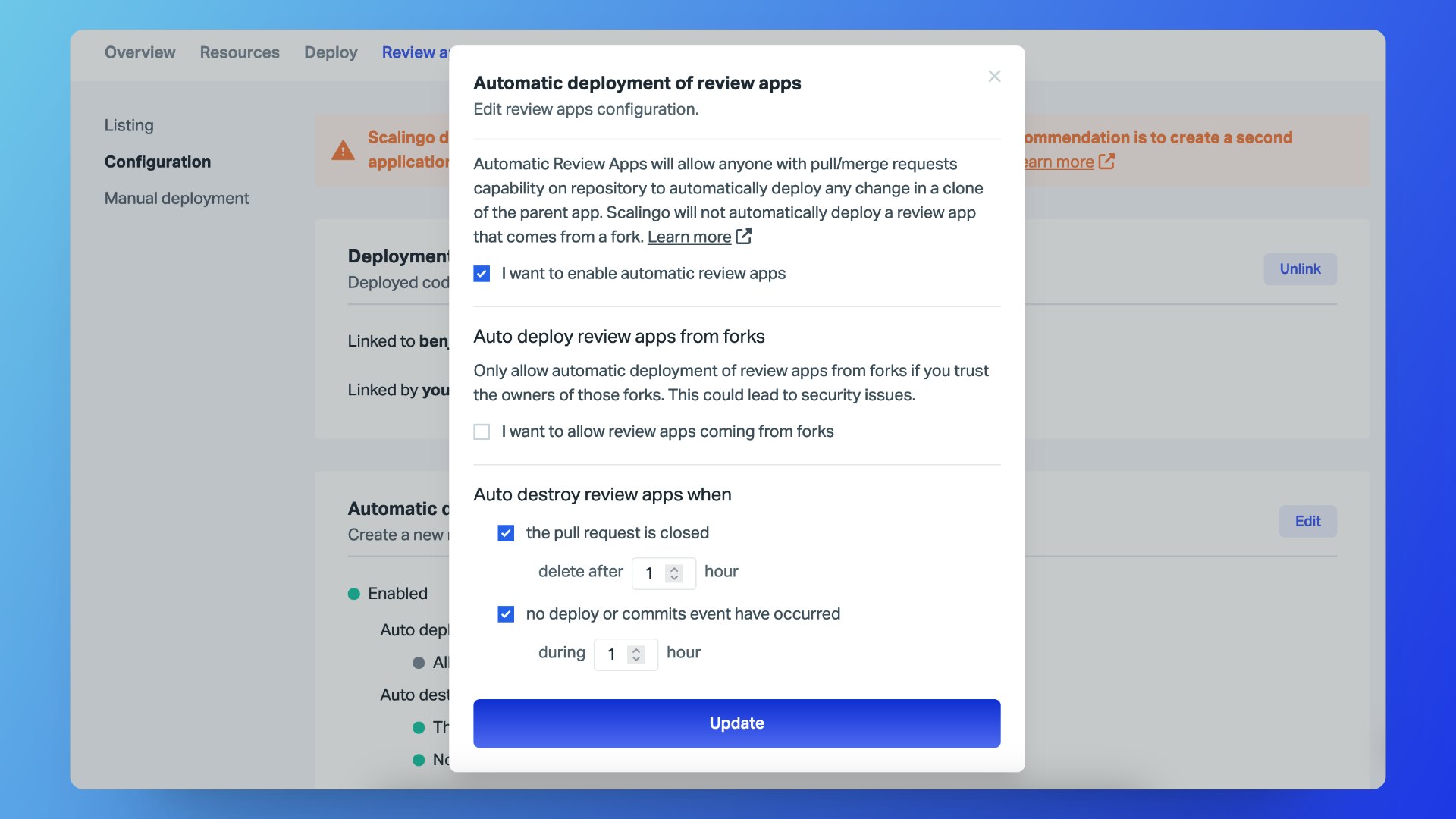1456x819 pixels.
Task: Click the orange warning triangle icon
Action: click(x=343, y=150)
